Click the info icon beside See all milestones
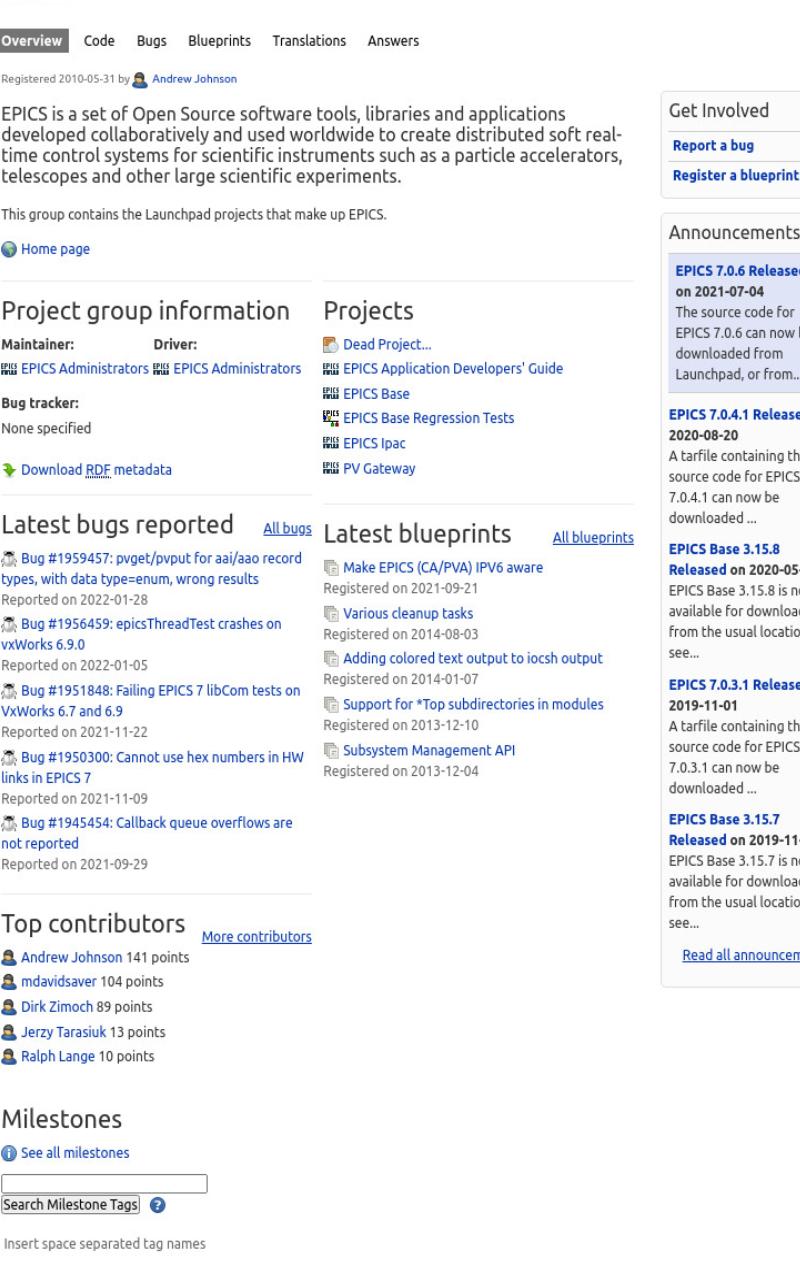800x1280 pixels. click(x=8, y=1154)
